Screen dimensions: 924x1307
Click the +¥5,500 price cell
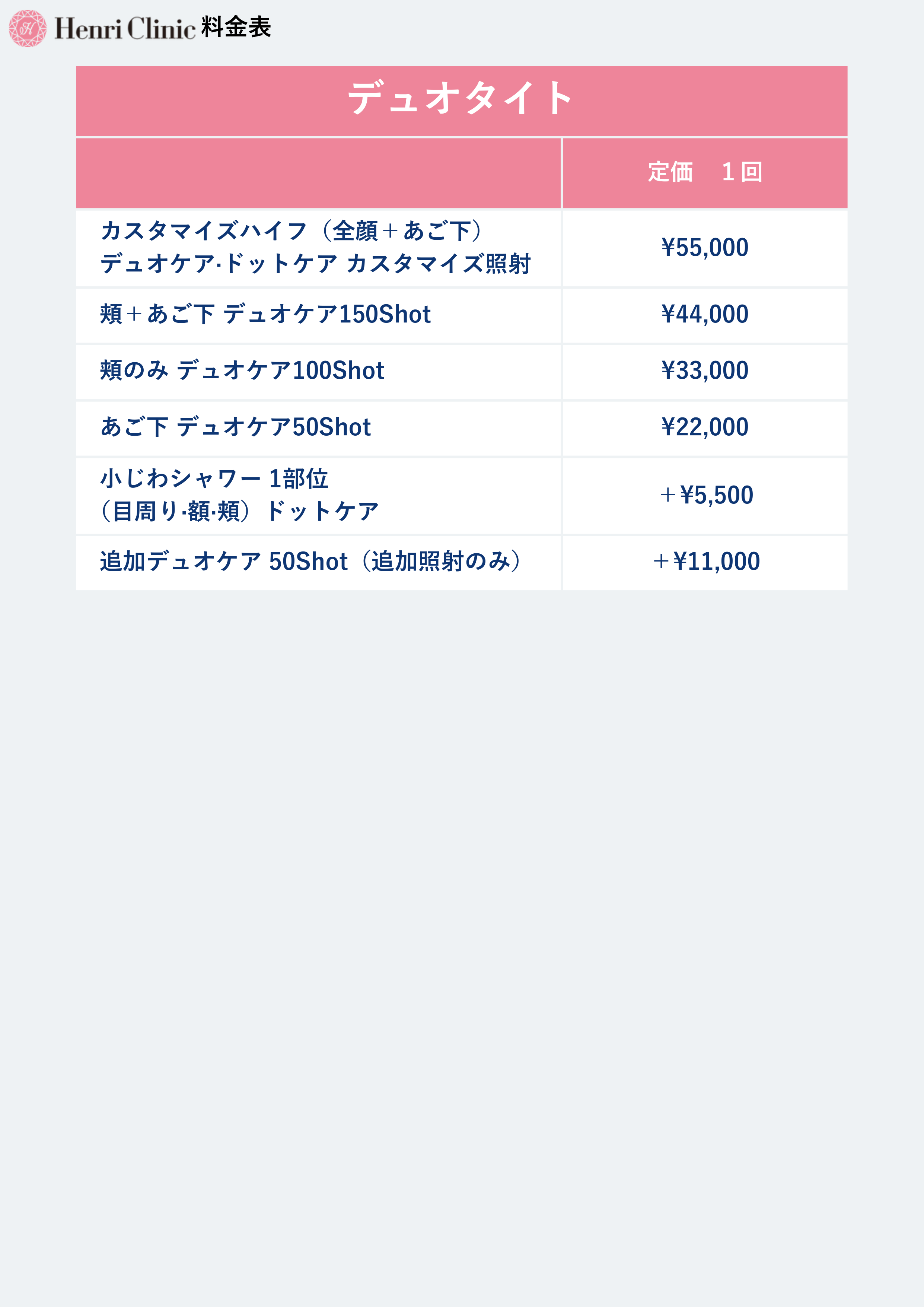(705, 496)
